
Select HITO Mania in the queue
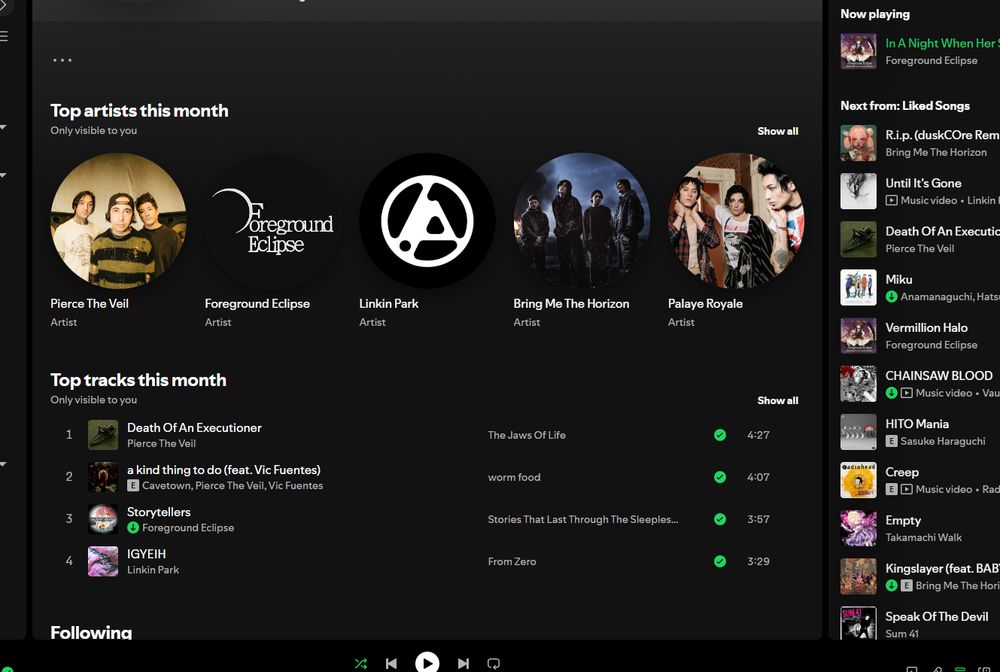pyautogui.click(x=916, y=424)
